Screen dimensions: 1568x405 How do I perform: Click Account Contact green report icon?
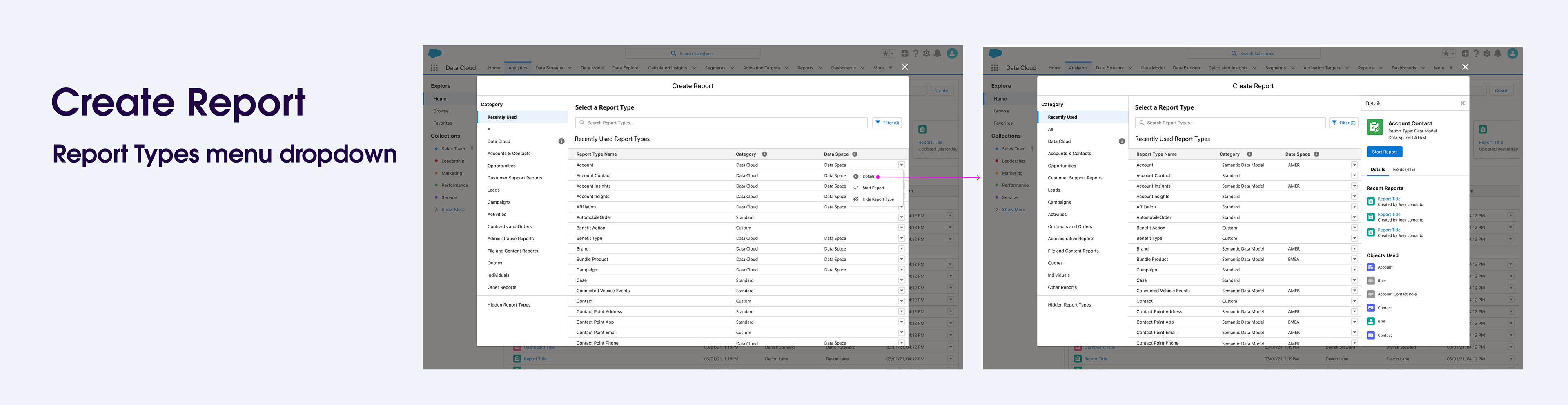1374,127
